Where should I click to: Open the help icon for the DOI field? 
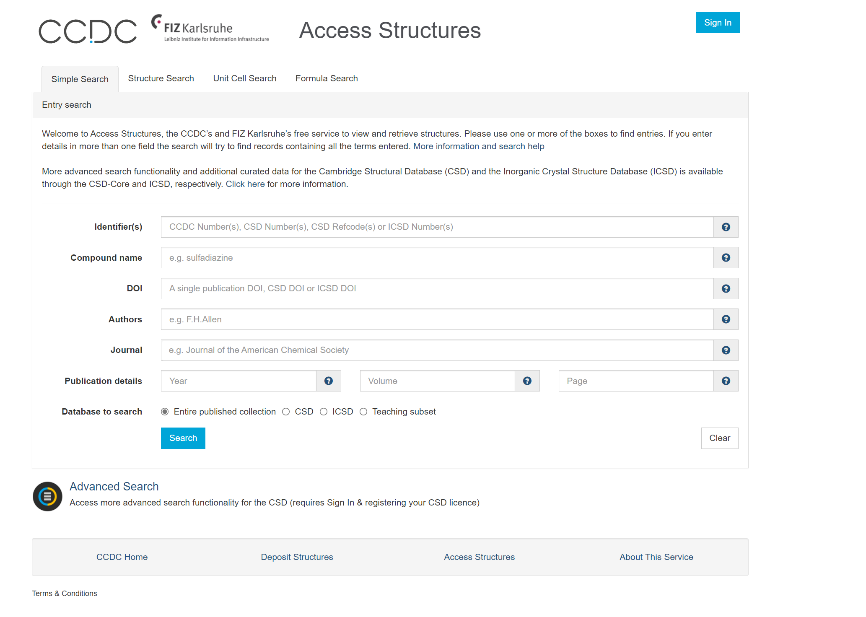[726, 289]
